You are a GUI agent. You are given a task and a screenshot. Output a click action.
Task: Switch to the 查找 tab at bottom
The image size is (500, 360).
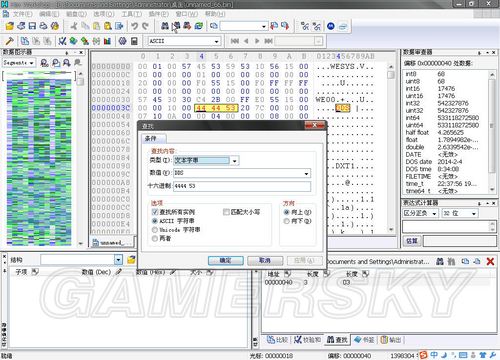pos(337,340)
